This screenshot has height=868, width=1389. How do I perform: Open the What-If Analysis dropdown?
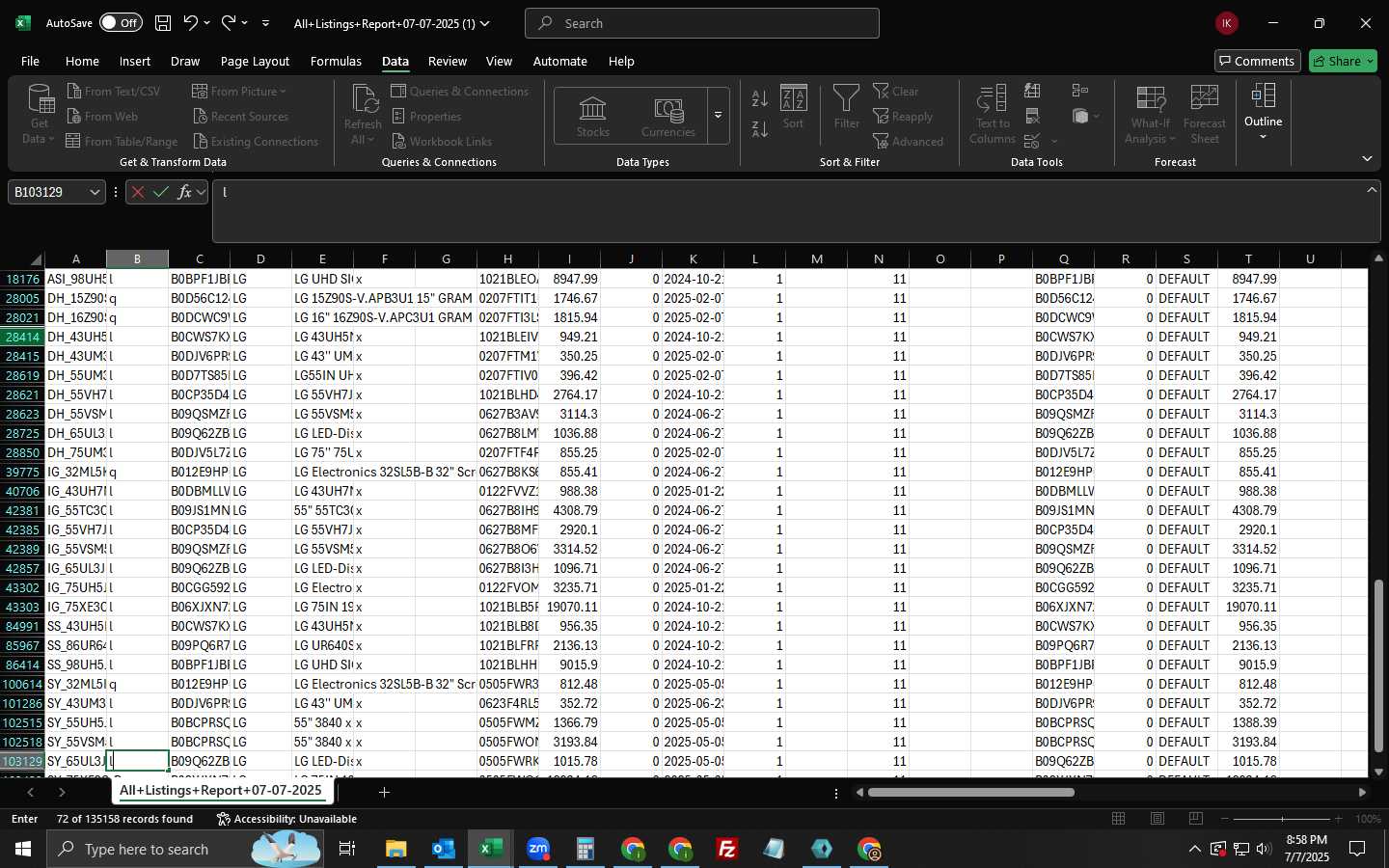[x=1150, y=115]
